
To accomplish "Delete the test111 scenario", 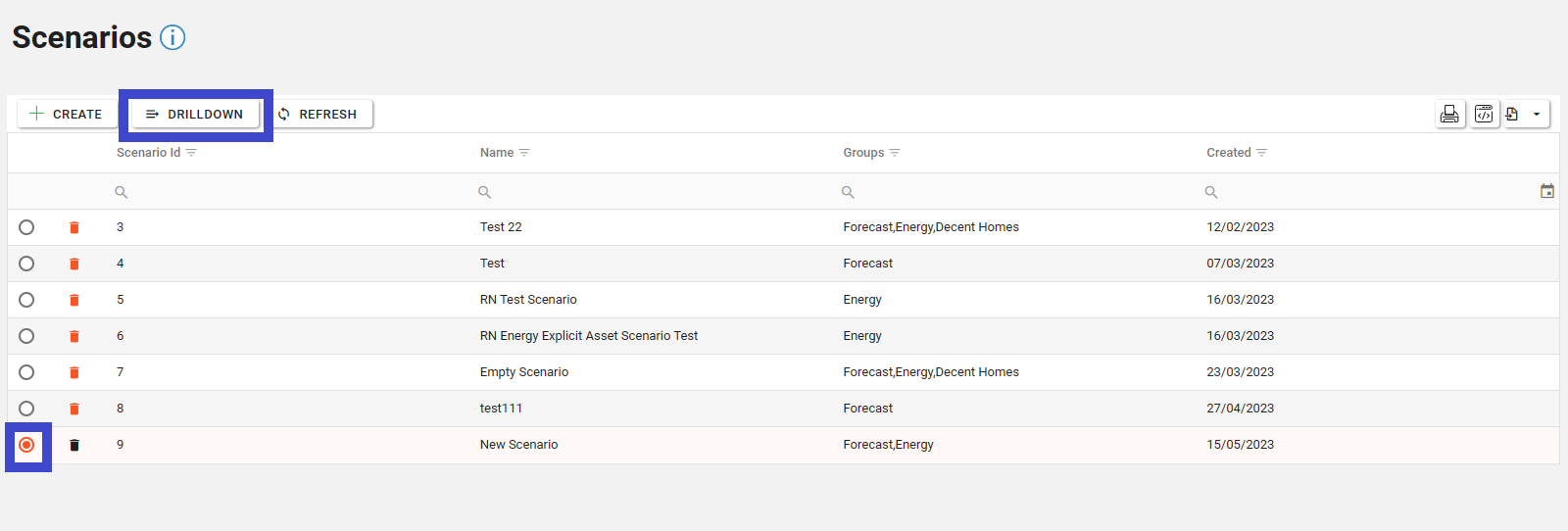I will [x=74, y=409].
